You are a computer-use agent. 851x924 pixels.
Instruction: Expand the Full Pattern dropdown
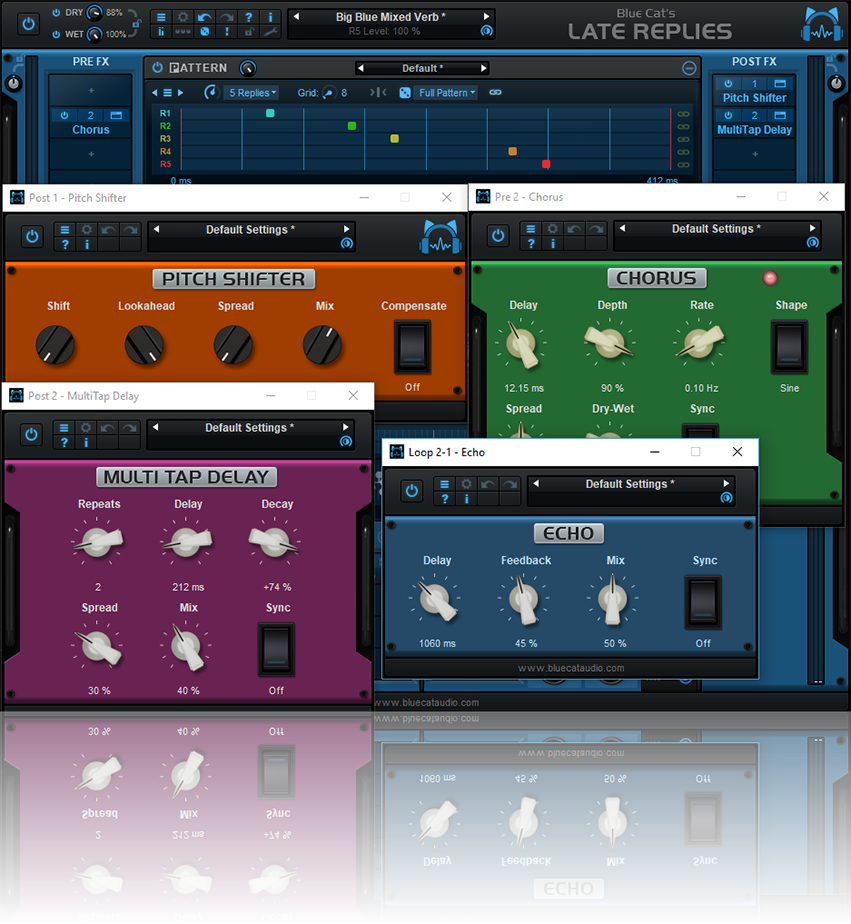pyautogui.click(x=446, y=93)
